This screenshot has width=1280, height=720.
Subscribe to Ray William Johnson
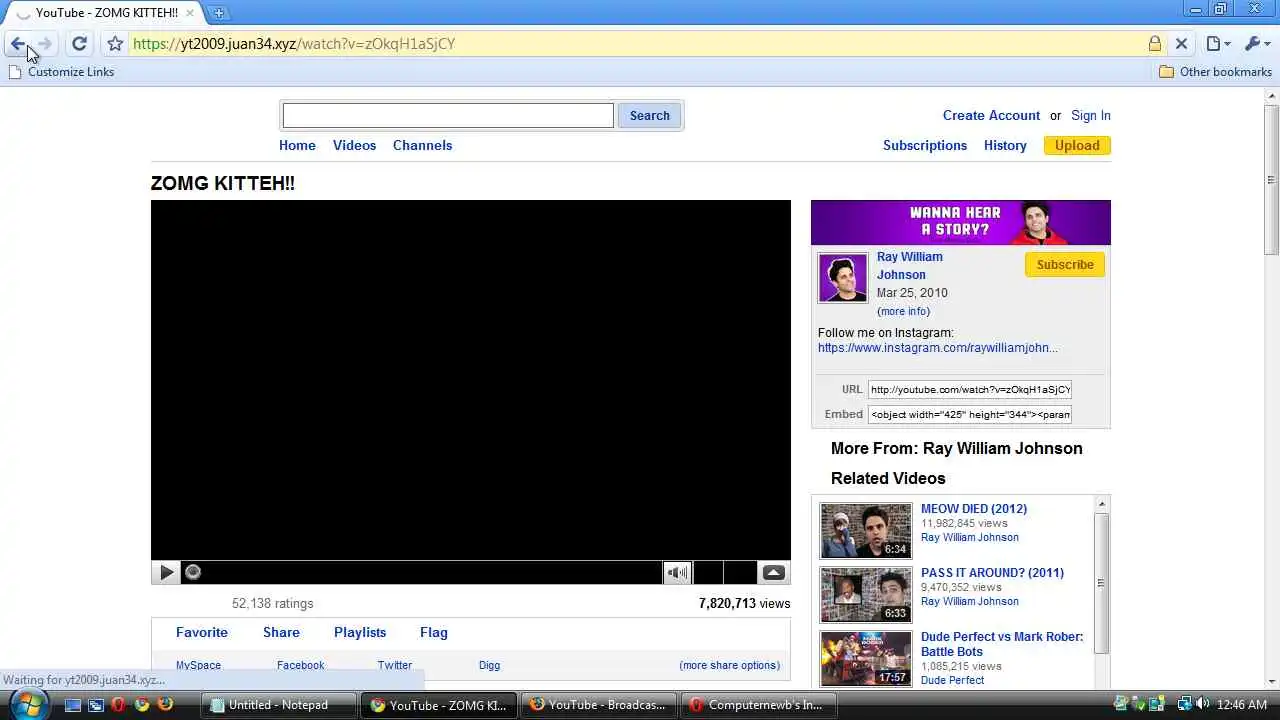point(1065,265)
